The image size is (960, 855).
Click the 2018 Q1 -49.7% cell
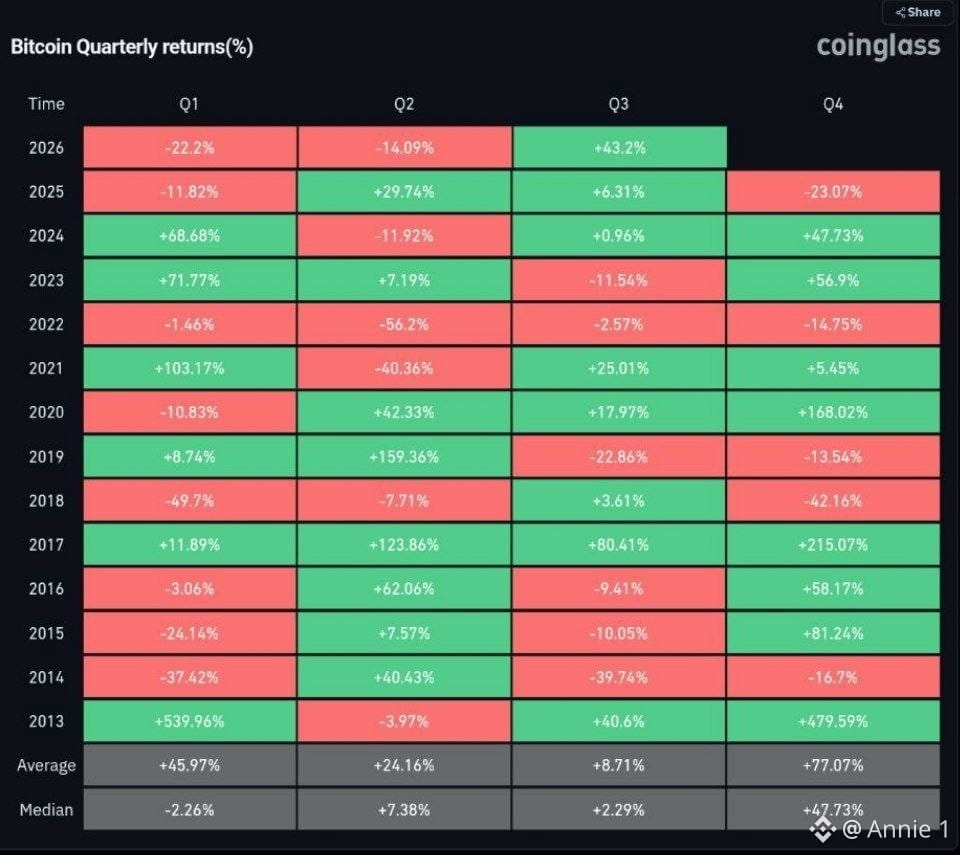[190, 500]
